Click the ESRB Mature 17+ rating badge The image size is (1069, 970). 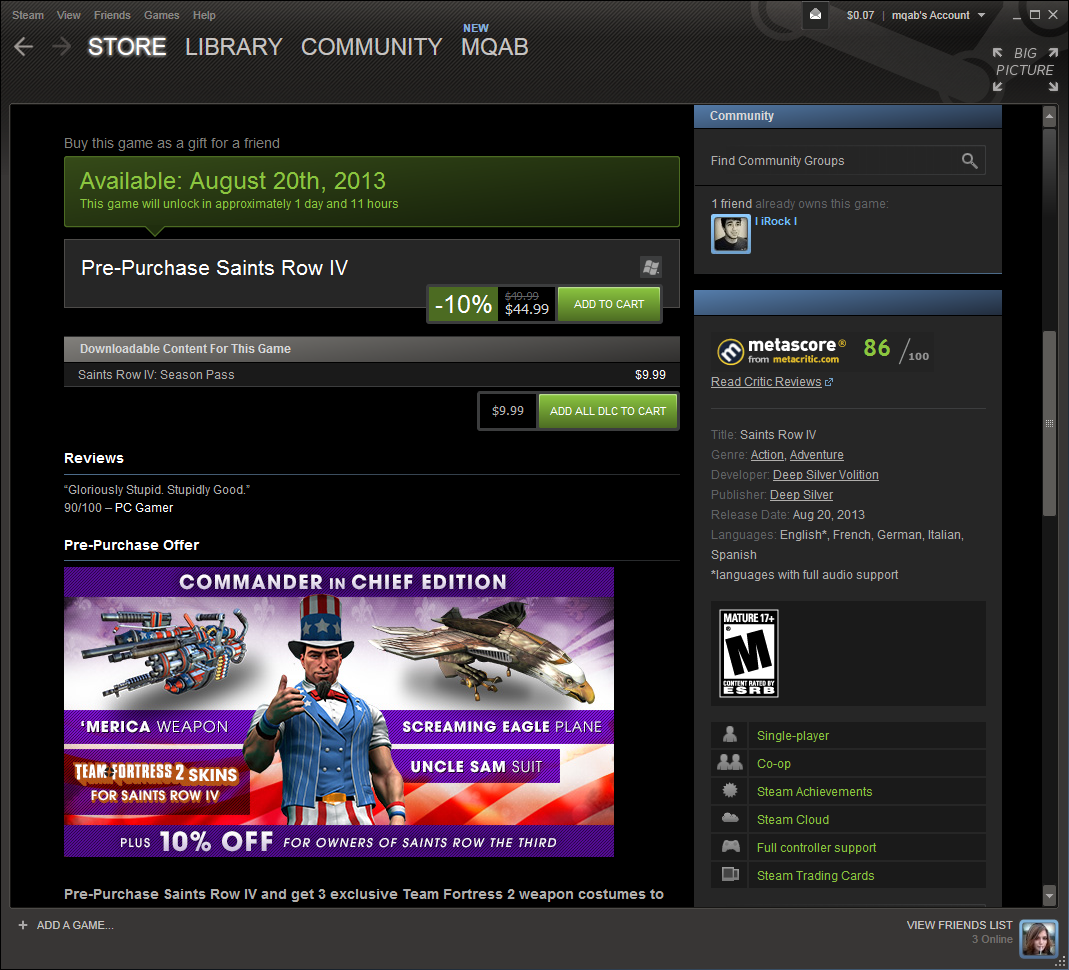pyautogui.click(x=749, y=653)
